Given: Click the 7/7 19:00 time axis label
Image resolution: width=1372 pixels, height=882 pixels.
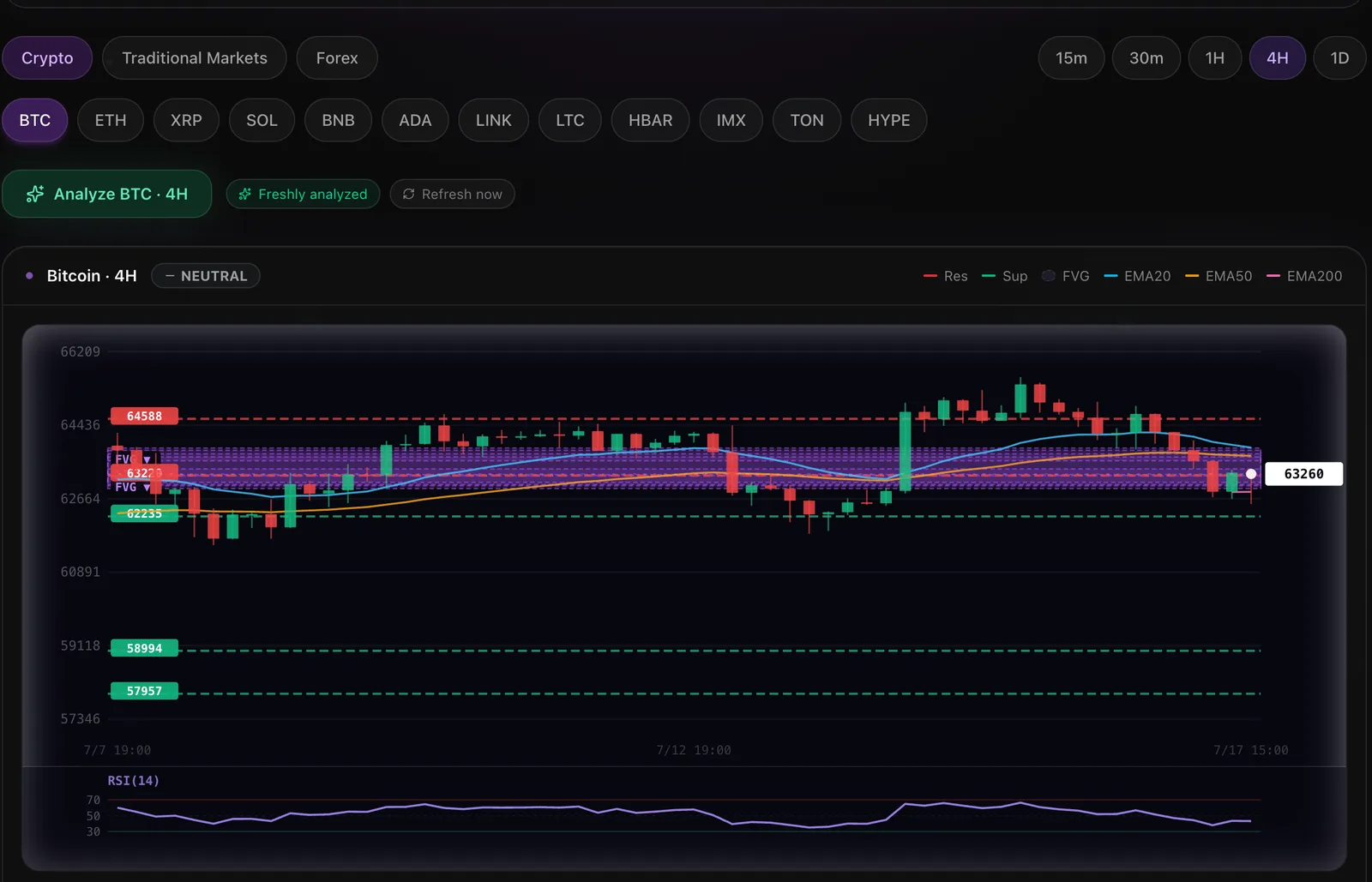Looking at the screenshot, I should click(x=117, y=750).
